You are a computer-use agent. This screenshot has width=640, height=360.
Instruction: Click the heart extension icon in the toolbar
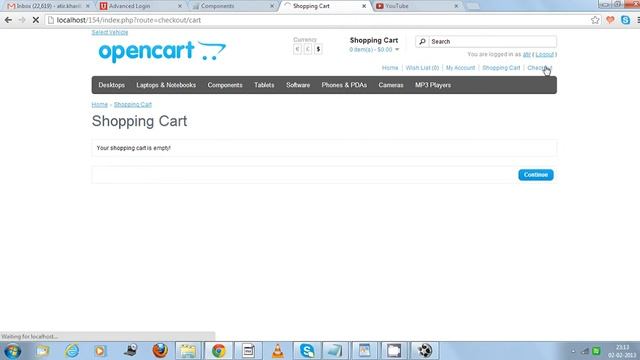610,20
